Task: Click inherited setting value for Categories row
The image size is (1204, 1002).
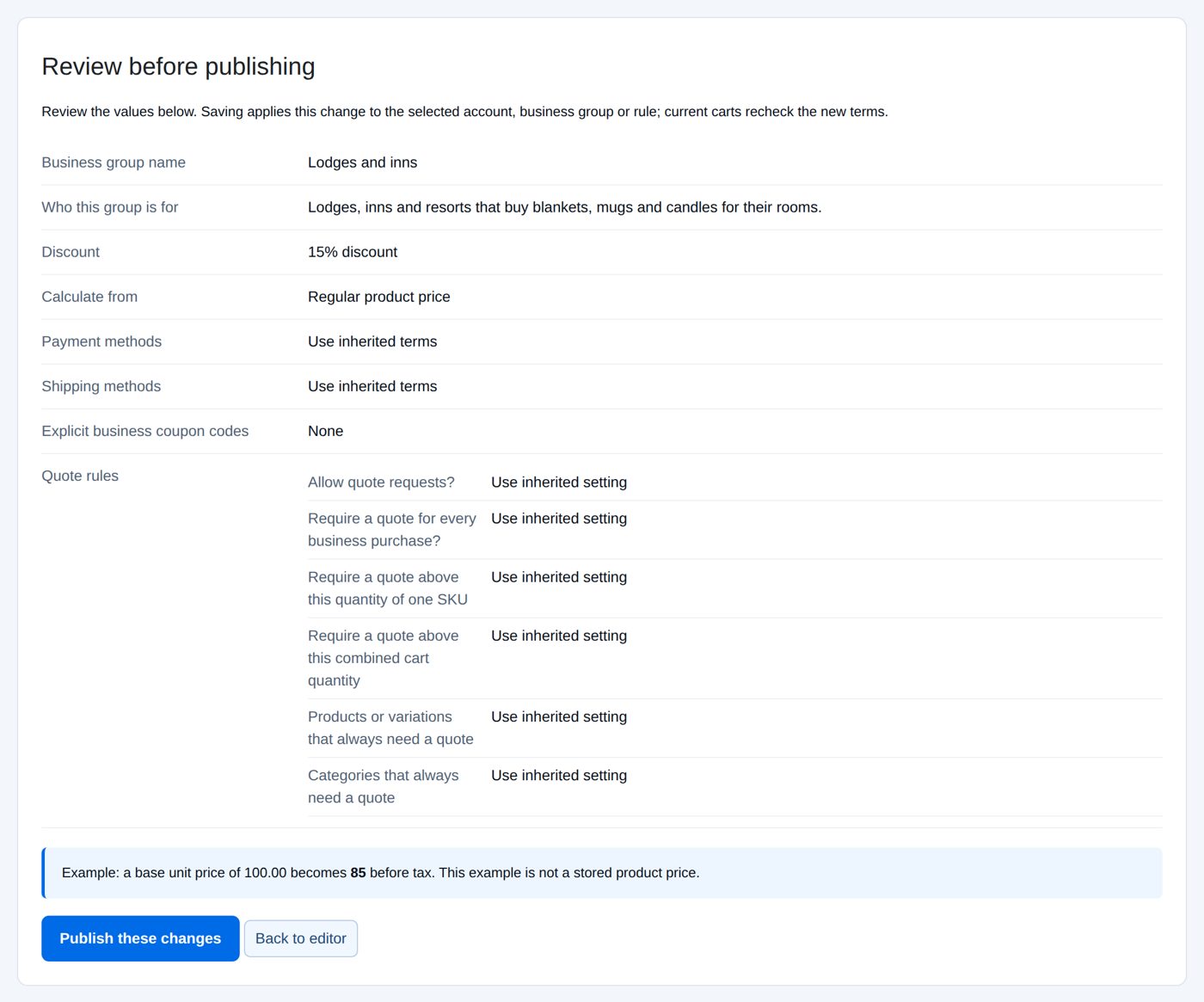Action: point(559,775)
